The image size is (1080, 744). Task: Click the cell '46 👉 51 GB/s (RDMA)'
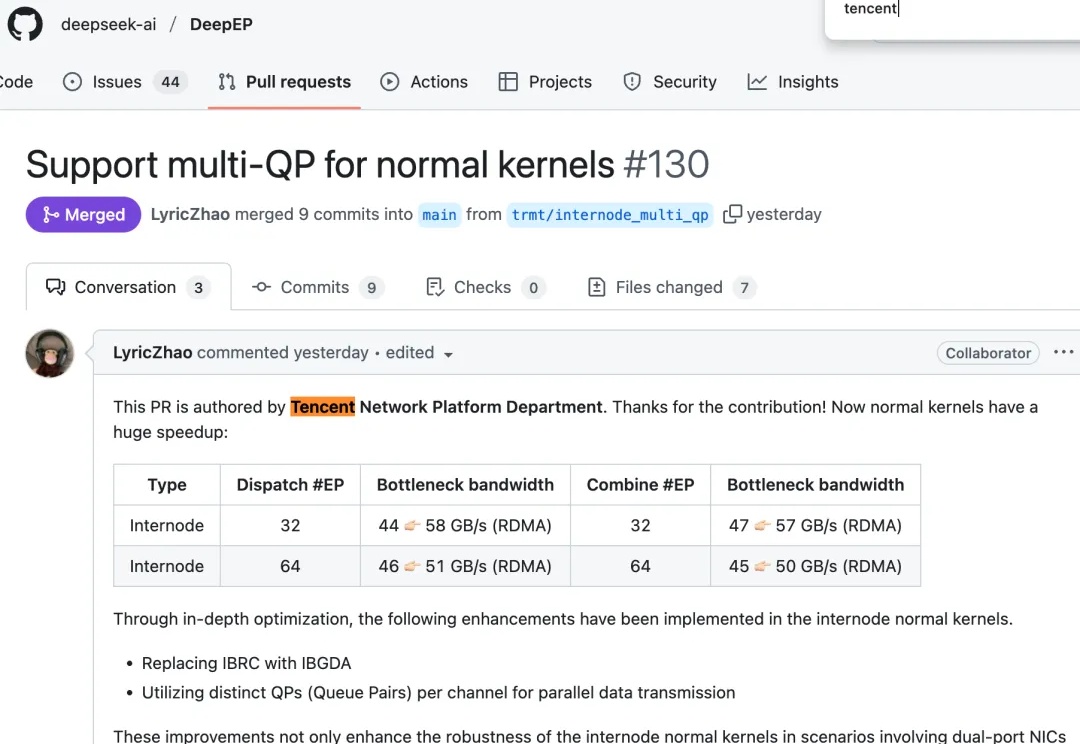(465, 566)
